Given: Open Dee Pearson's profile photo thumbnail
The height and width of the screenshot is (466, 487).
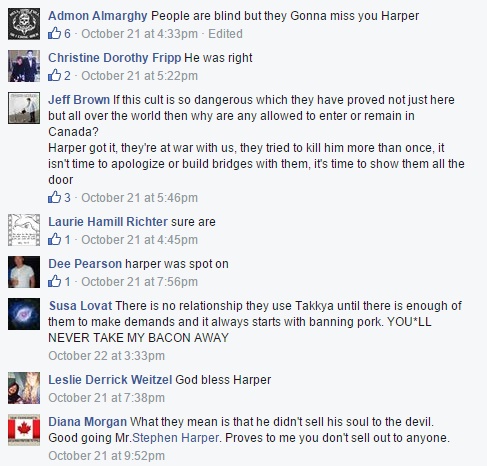Looking at the screenshot, I should pos(24,272).
